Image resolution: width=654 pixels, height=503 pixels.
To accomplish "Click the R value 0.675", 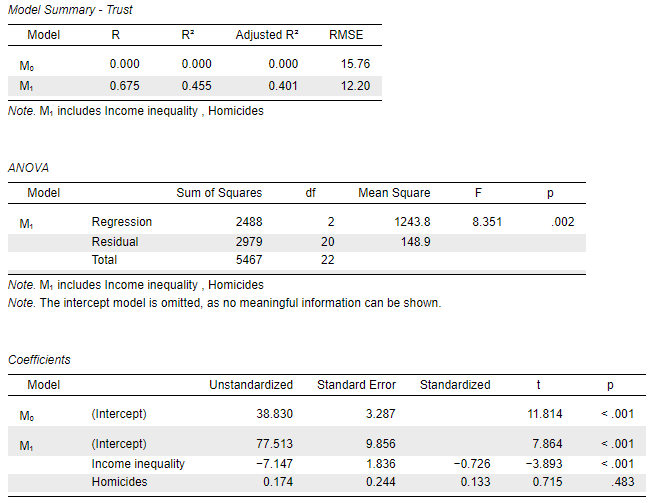I will point(124,86).
